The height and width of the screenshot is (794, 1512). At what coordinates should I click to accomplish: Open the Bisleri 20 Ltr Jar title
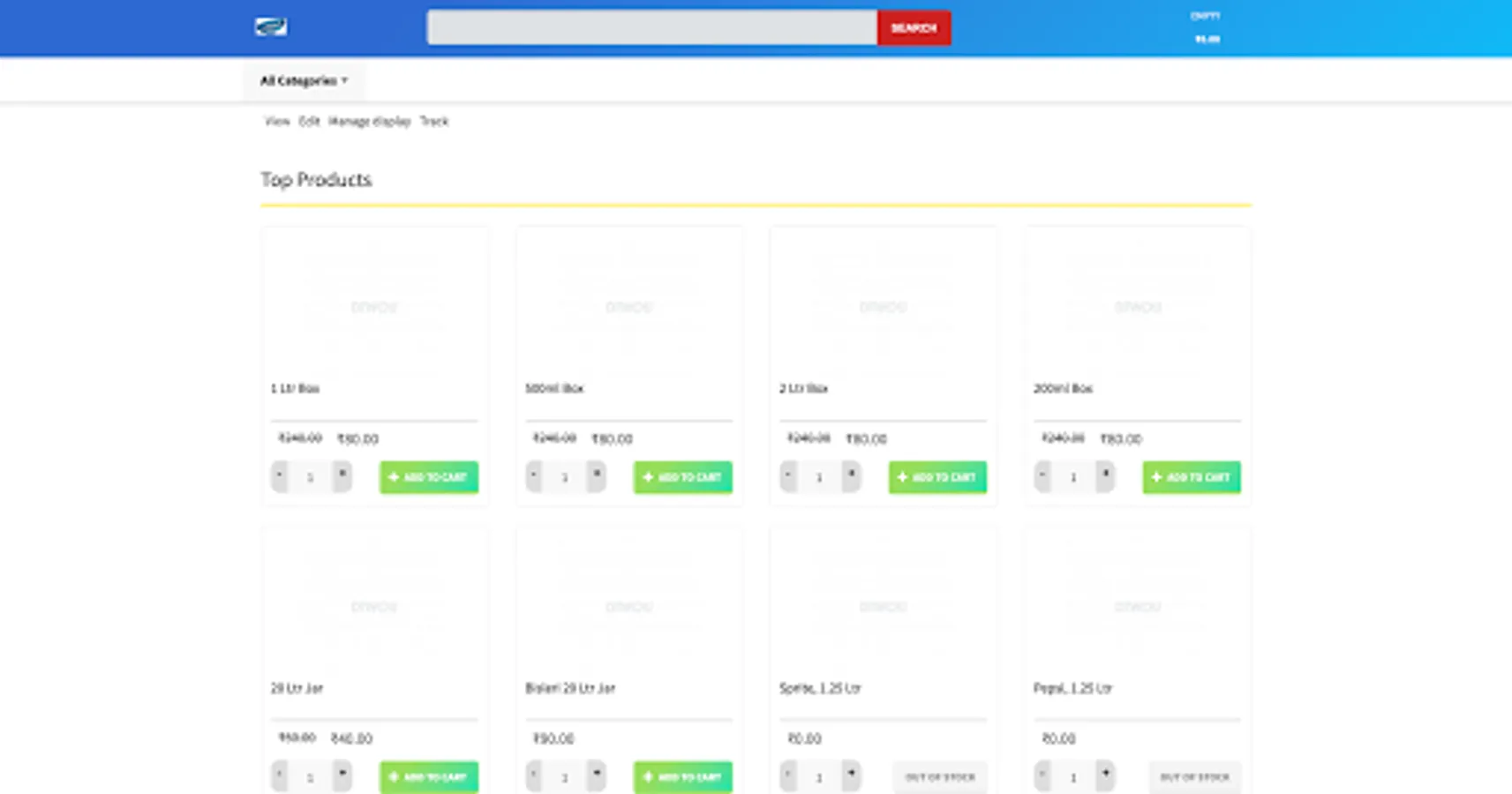point(570,688)
